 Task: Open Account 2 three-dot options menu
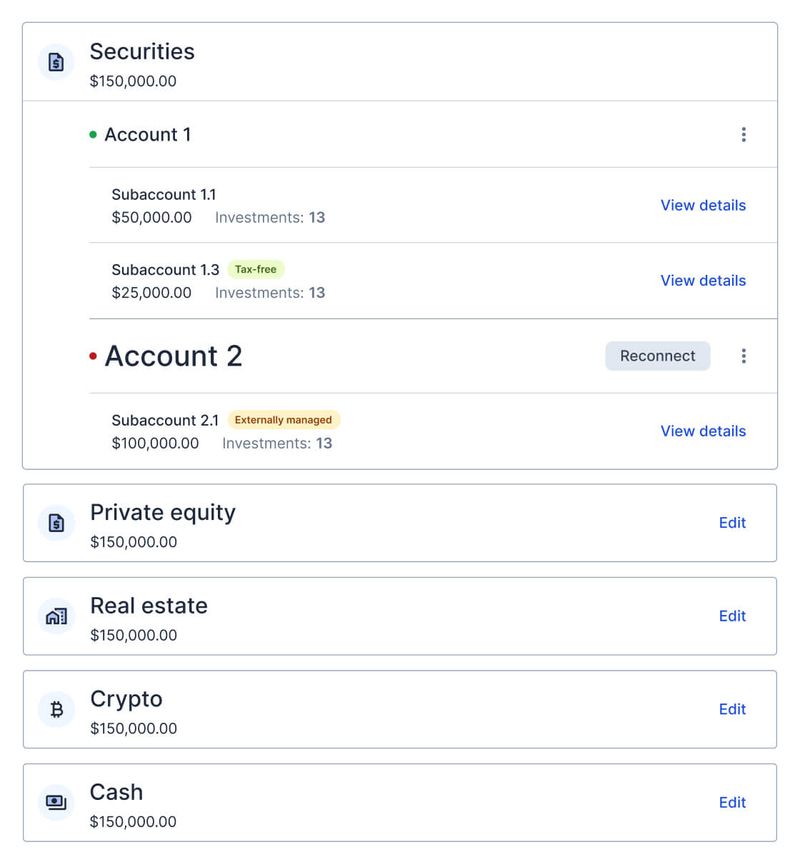coord(743,356)
